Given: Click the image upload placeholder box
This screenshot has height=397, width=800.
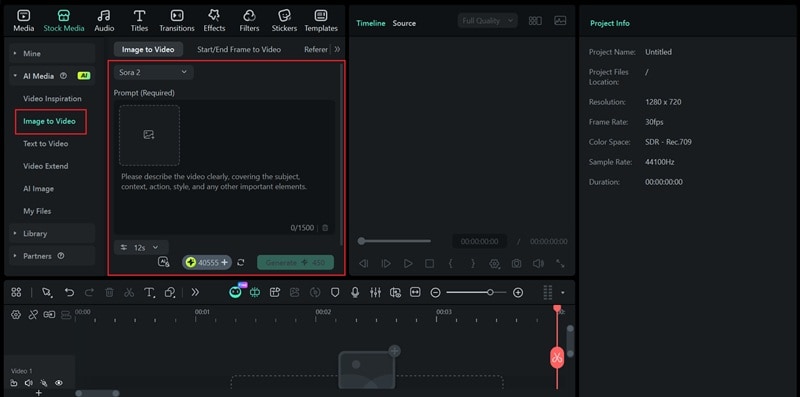Looking at the screenshot, I should tap(149, 135).
